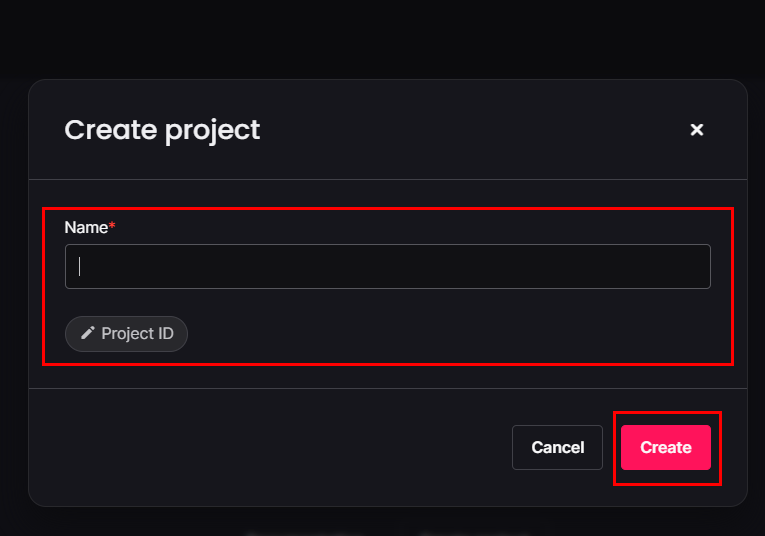The image size is (765, 536).
Task: Click the center of the Name input box
Action: point(388,267)
